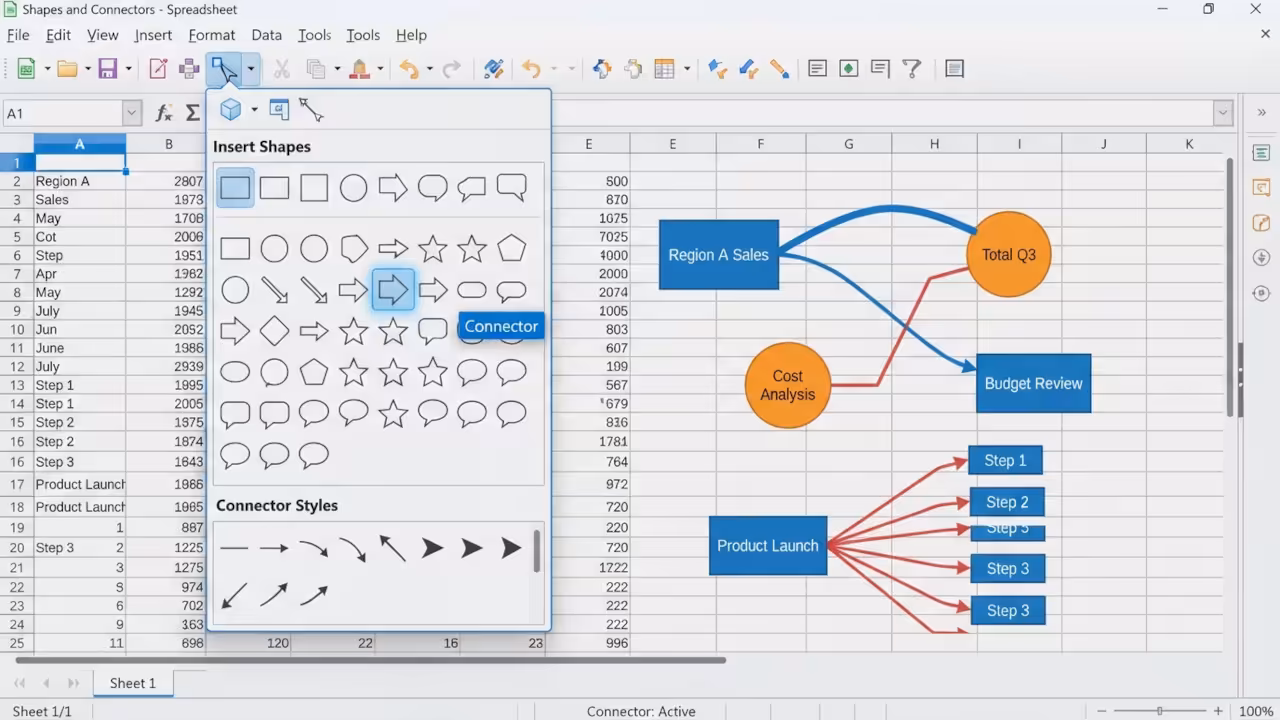Open the folder icon in the toolbar

67,69
